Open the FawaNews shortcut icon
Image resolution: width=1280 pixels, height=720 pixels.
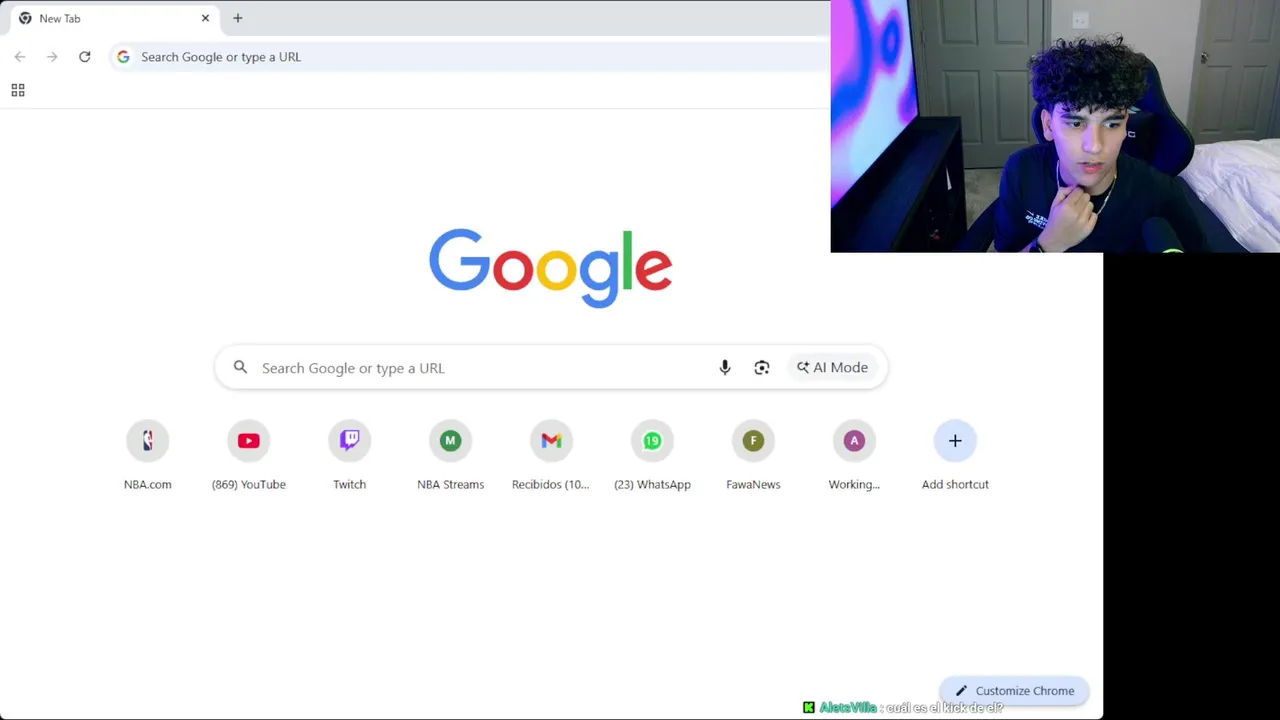click(x=753, y=441)
